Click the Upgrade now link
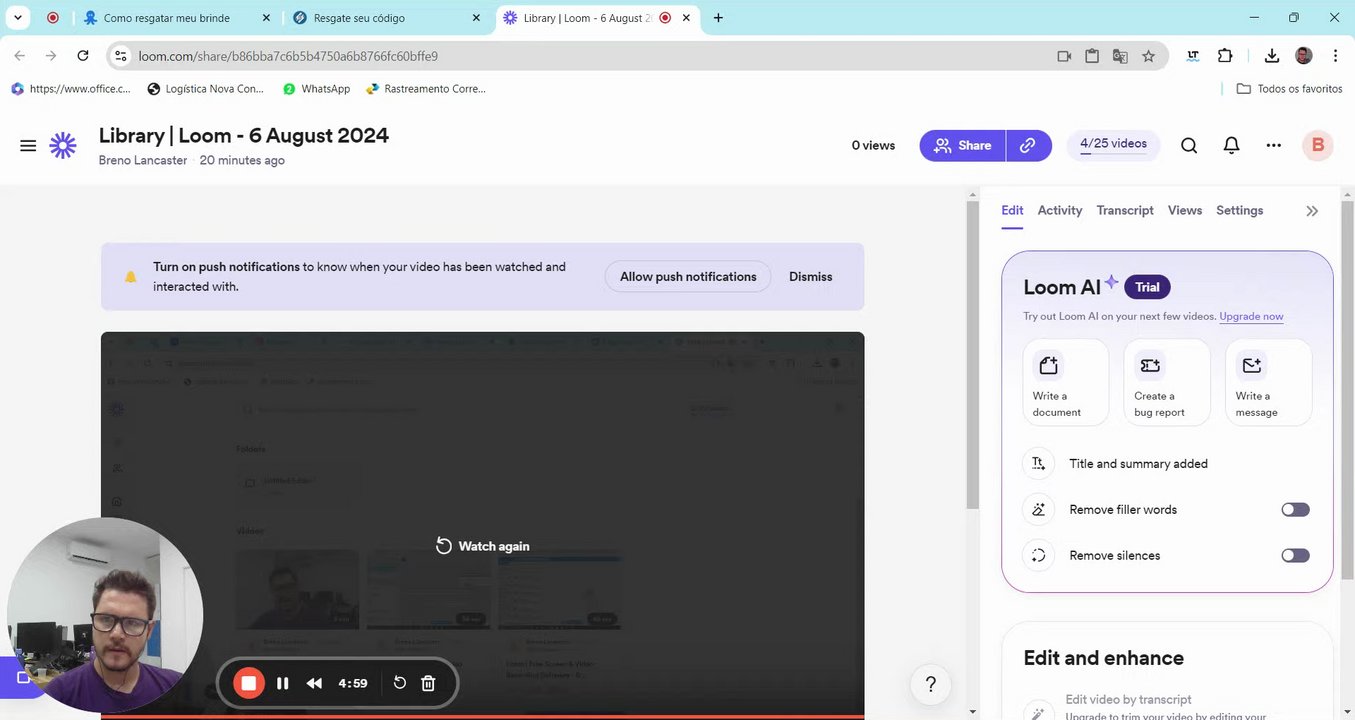 1251,316
